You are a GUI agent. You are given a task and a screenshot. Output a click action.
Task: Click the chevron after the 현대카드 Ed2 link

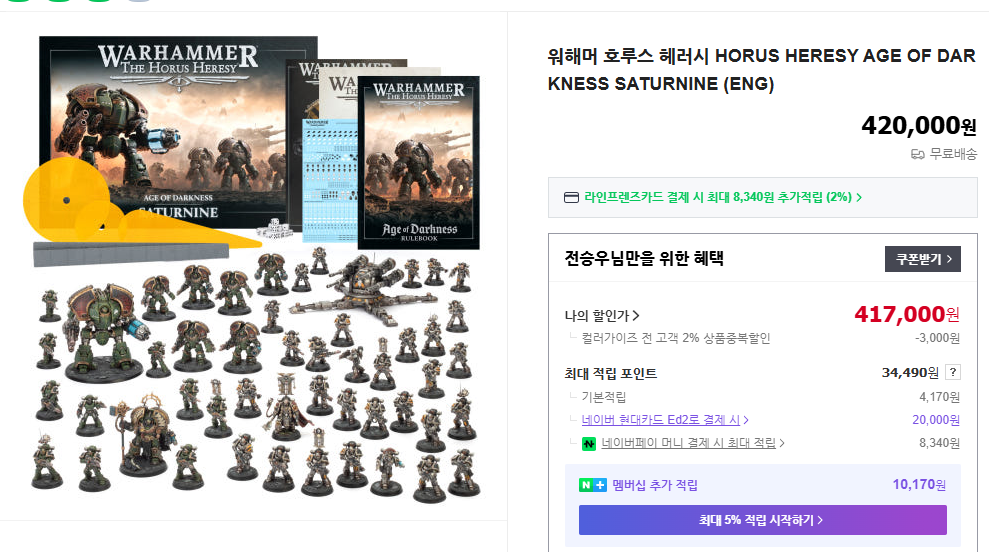click(746, 420)
